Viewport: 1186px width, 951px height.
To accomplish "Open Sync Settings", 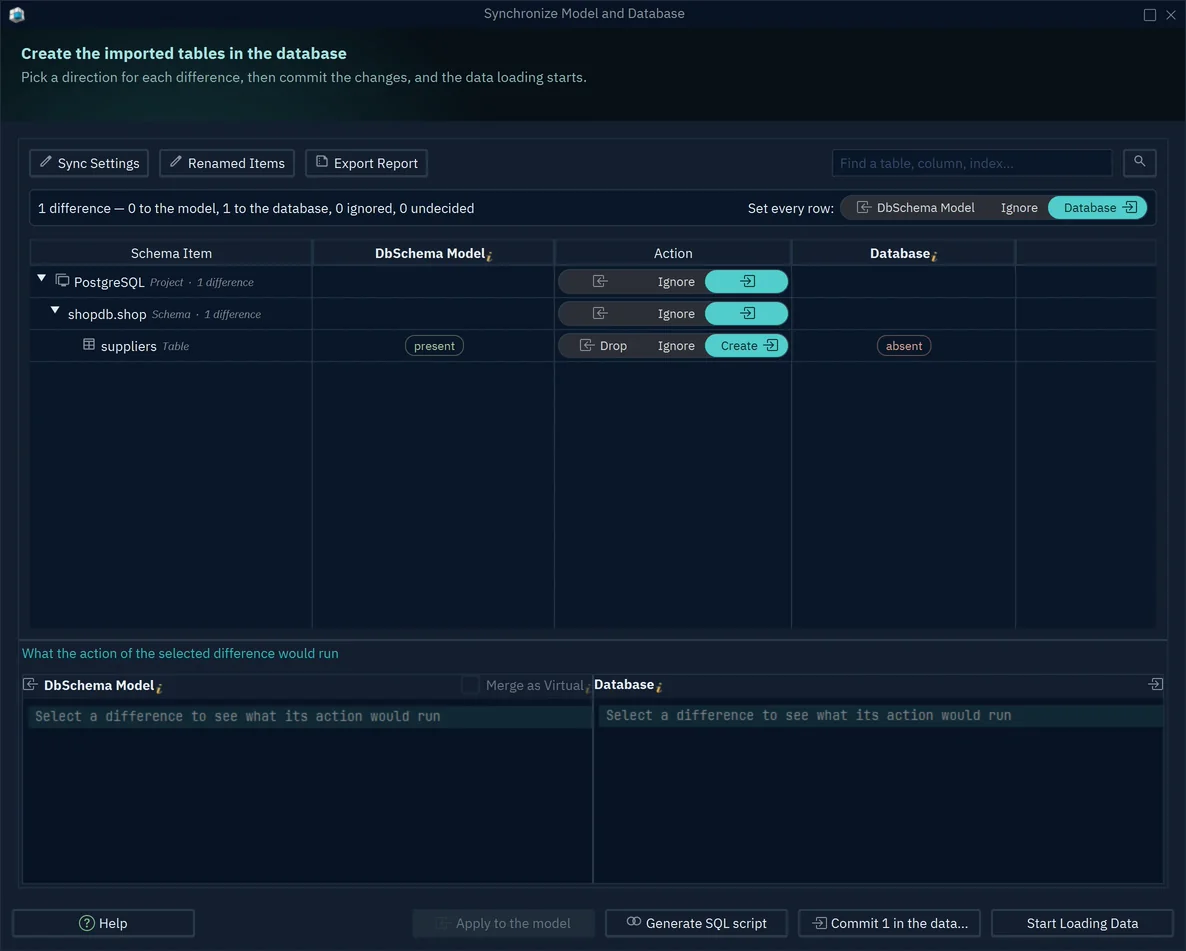I will (x=89, y=163).
